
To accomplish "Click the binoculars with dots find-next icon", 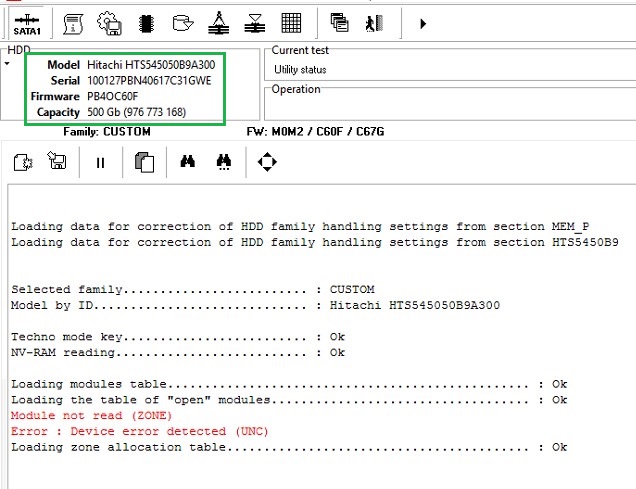I will (225, 162).
